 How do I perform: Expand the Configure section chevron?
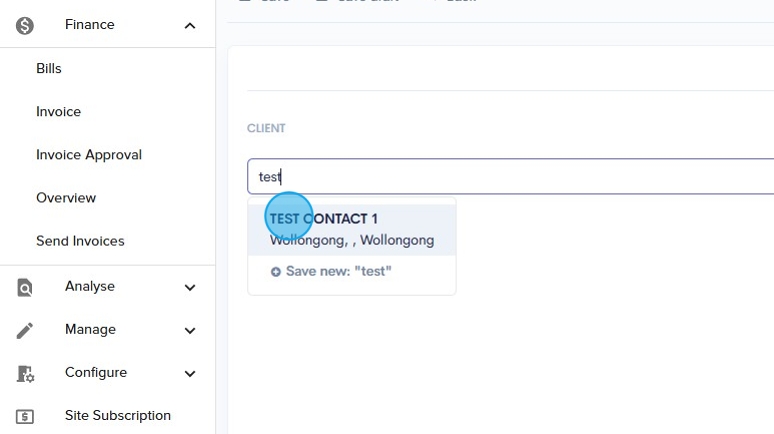click(x=190, y=374)
